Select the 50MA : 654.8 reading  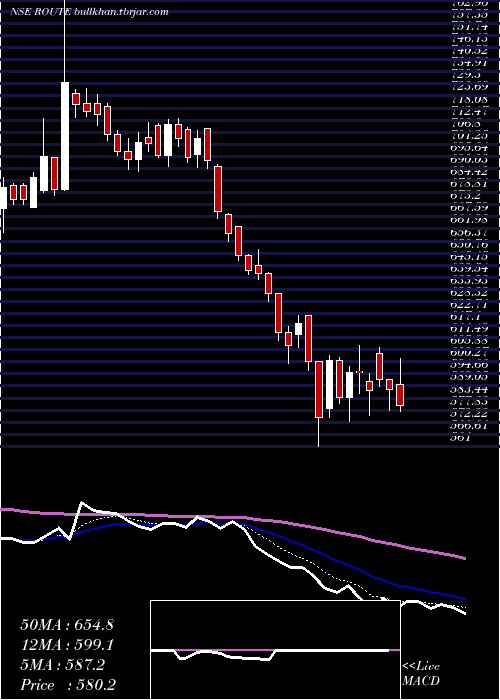pyautogui.click(x=67, y=625)
